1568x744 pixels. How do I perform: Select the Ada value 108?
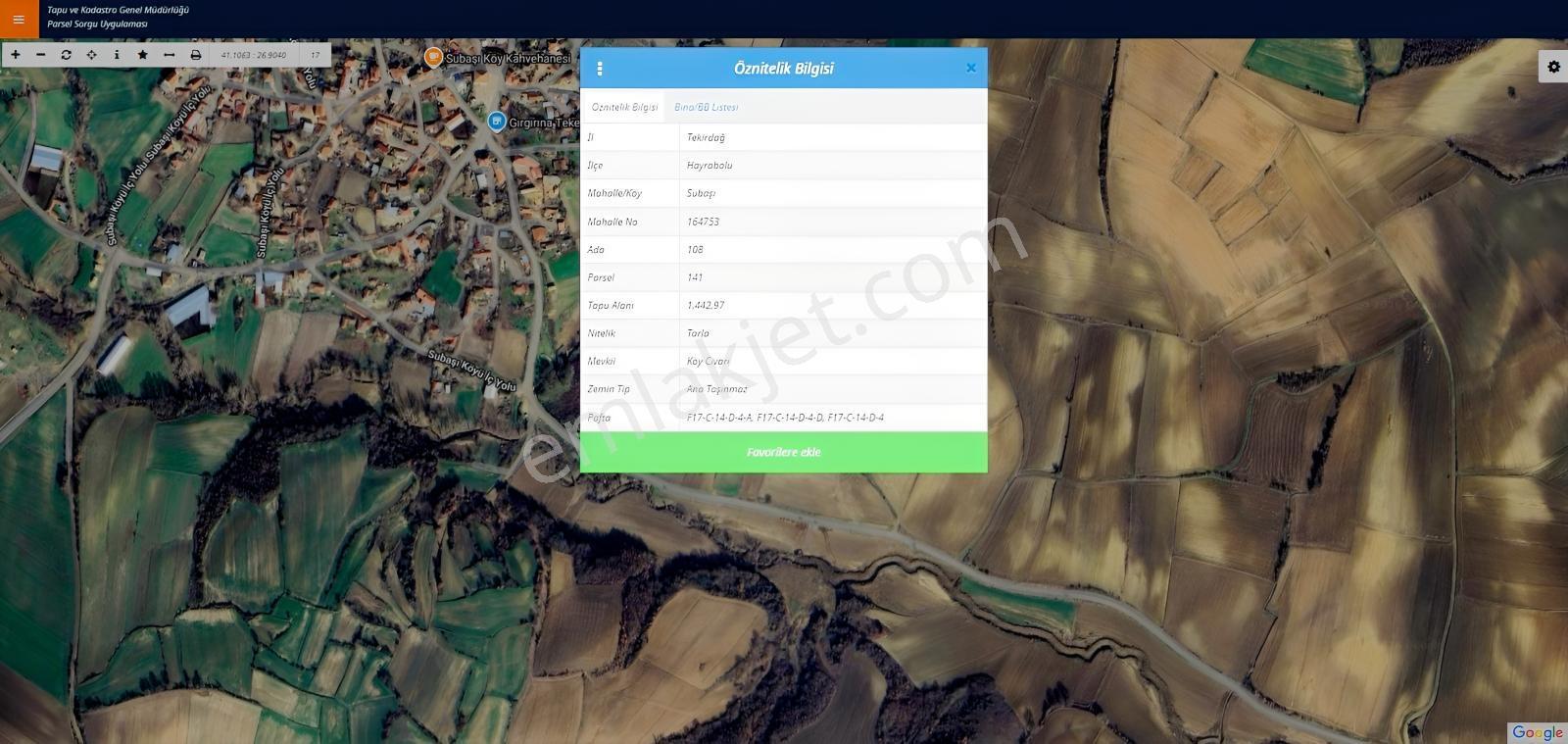click(x=695, y=249)
